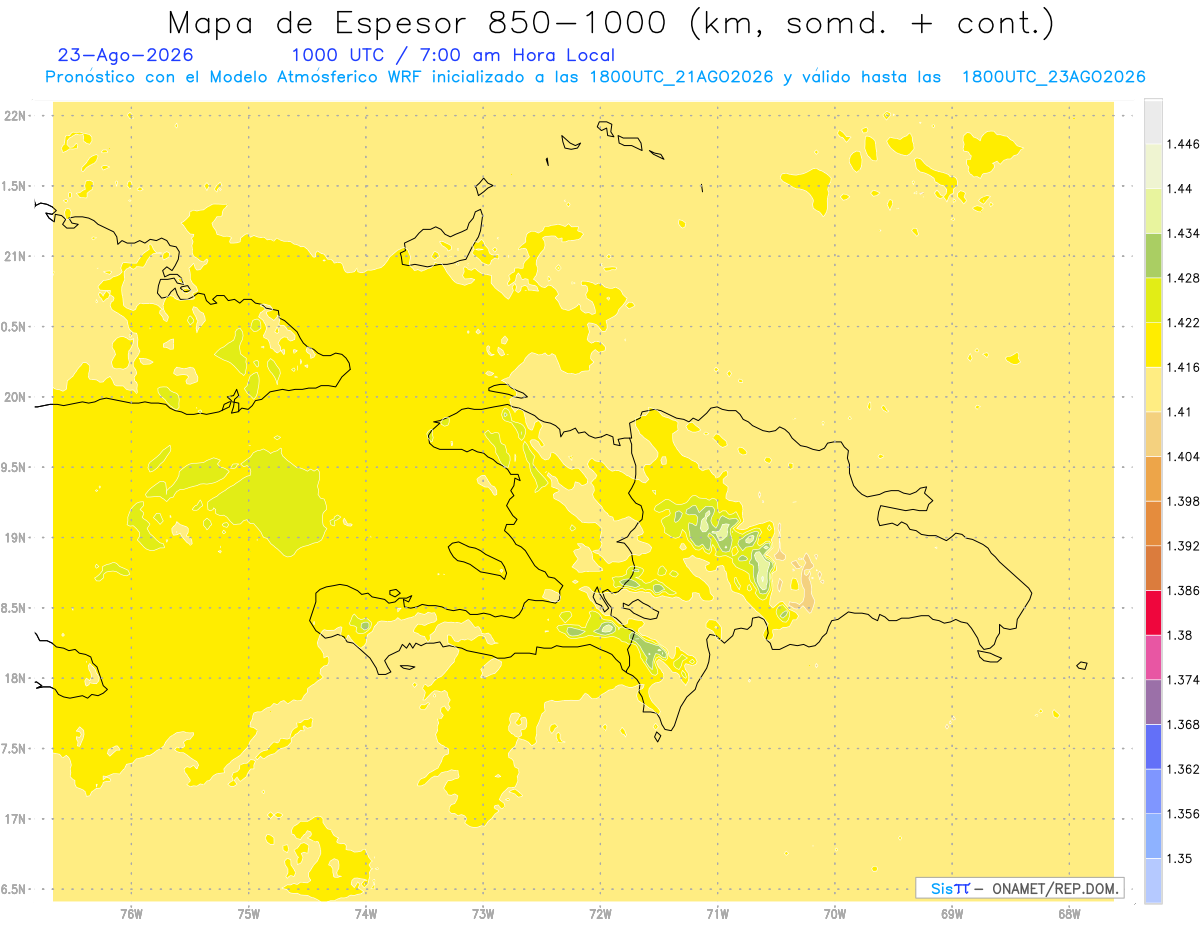Click the longitude axis label '69W'
Image resolution: width=1200 pixels, height=927 pixels.
pyautogui.click(x=952, y=914)
